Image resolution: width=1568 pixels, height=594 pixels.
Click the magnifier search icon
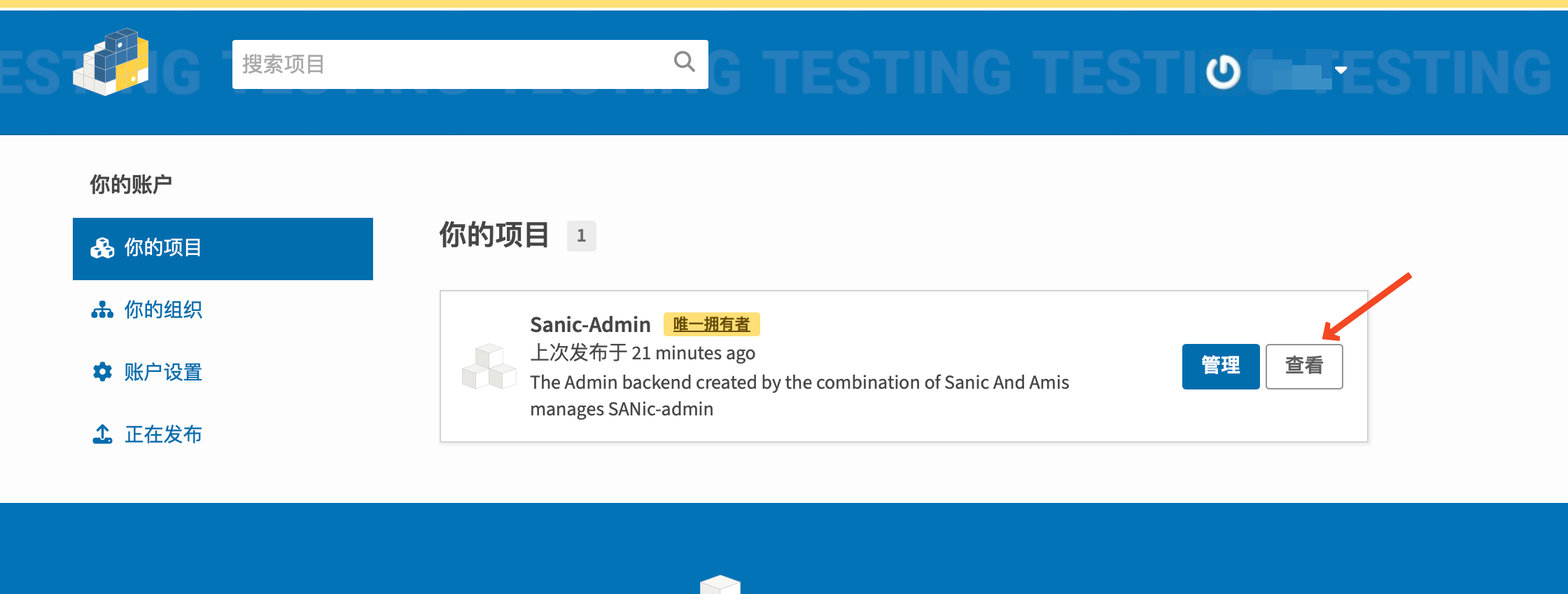(x=685, y=62)
